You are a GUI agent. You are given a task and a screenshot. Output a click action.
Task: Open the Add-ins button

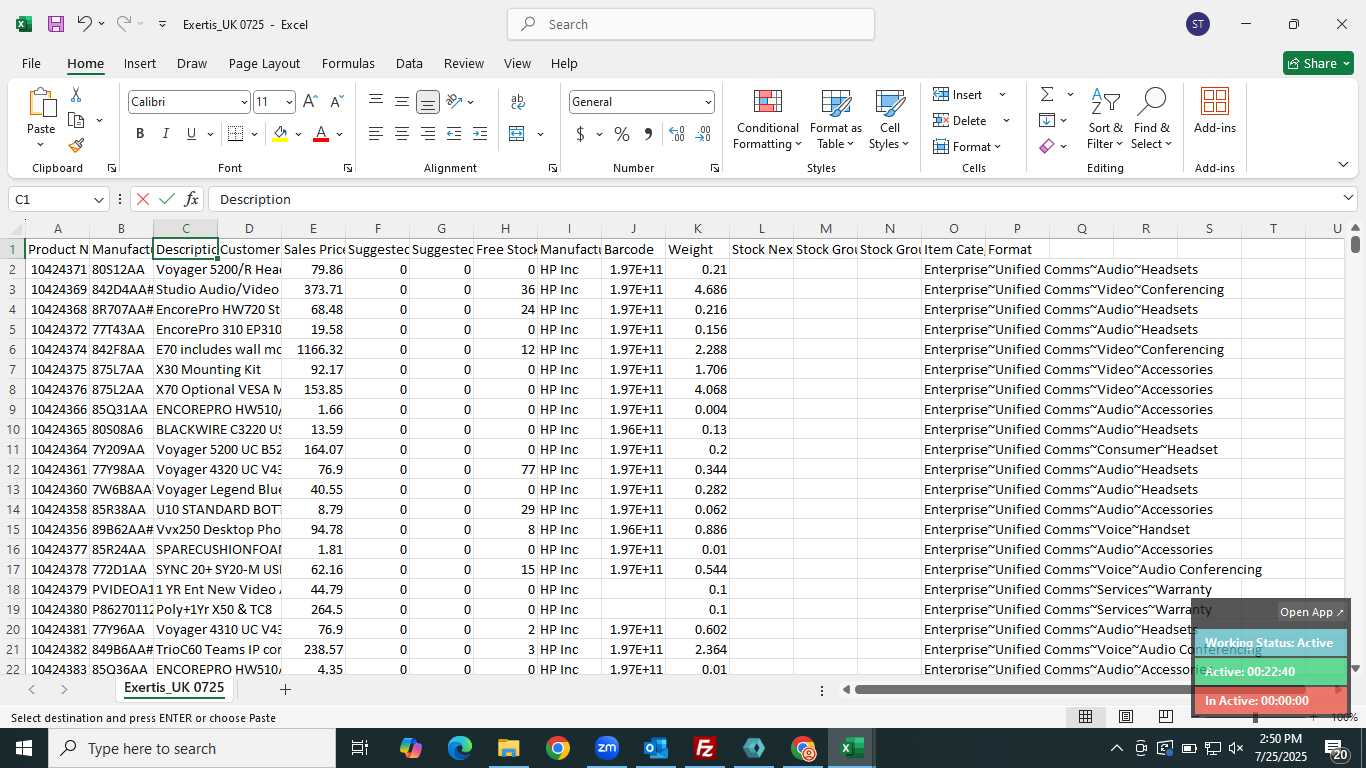tap(1215, 112)
